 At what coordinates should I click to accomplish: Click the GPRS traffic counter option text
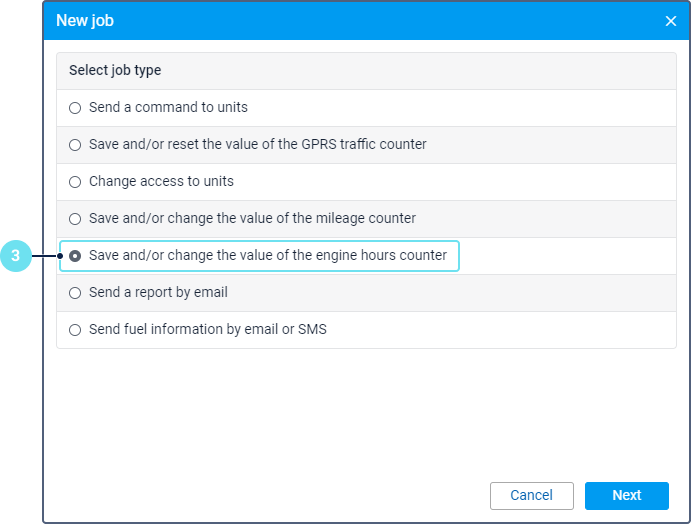pos(257,144)
